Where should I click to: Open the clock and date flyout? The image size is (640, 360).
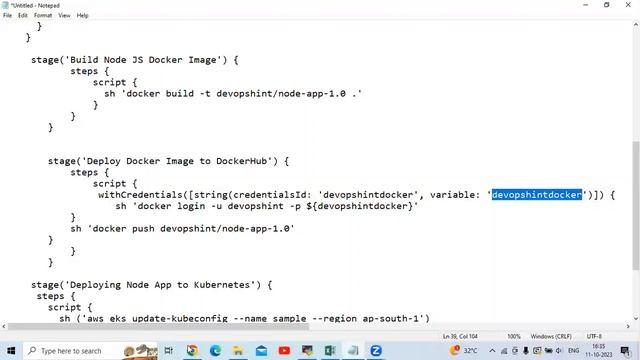coord(599,351)
